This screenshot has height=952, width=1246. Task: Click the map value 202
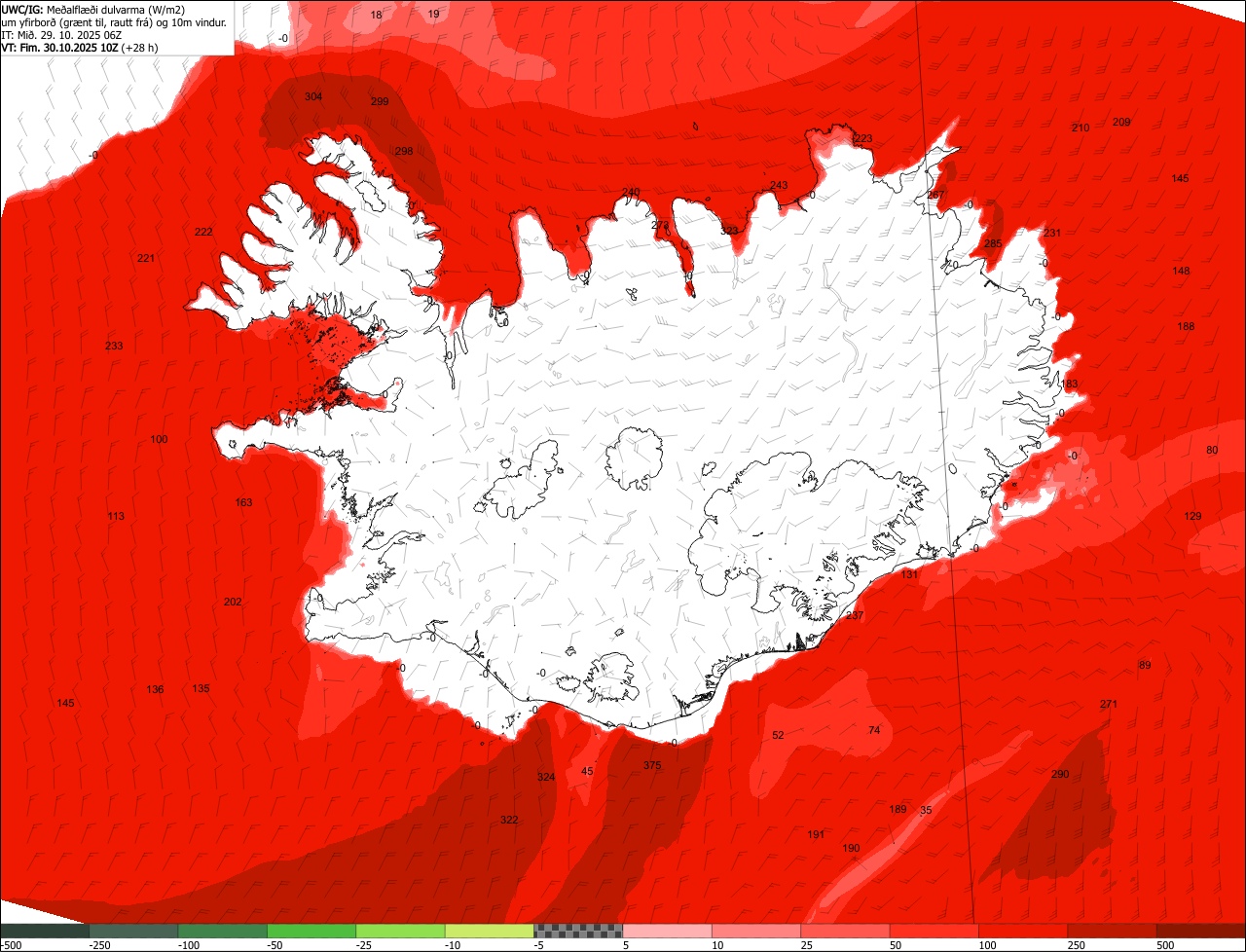(233, 602)
